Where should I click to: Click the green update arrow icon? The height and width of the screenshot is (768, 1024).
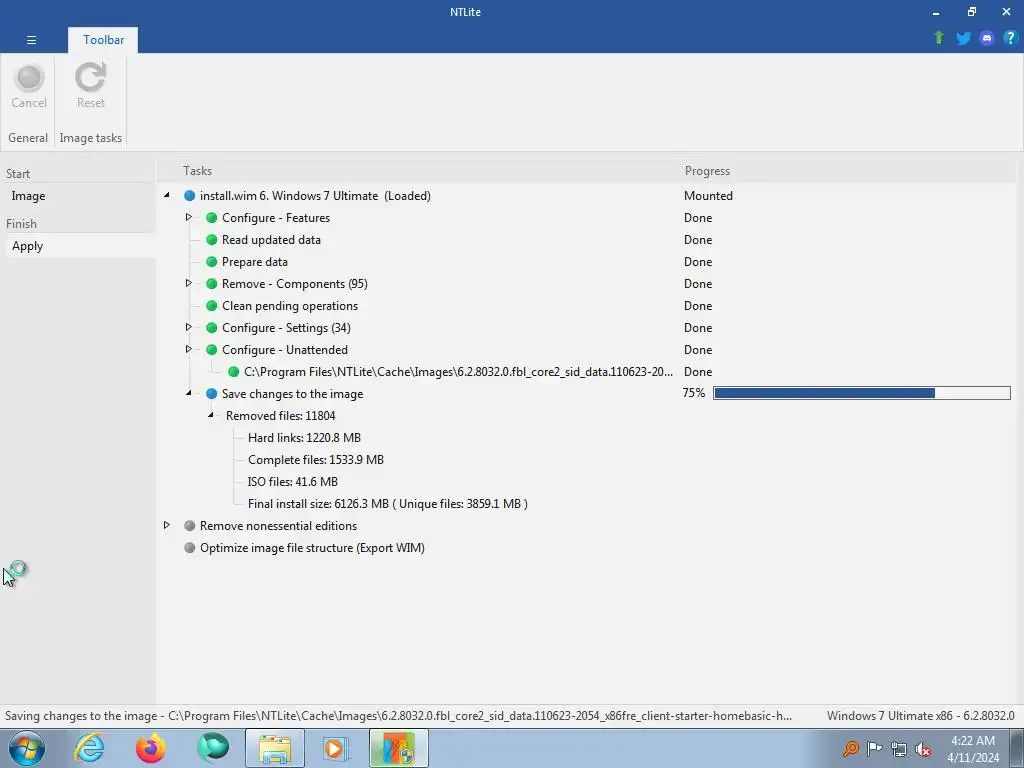(939, 38)
